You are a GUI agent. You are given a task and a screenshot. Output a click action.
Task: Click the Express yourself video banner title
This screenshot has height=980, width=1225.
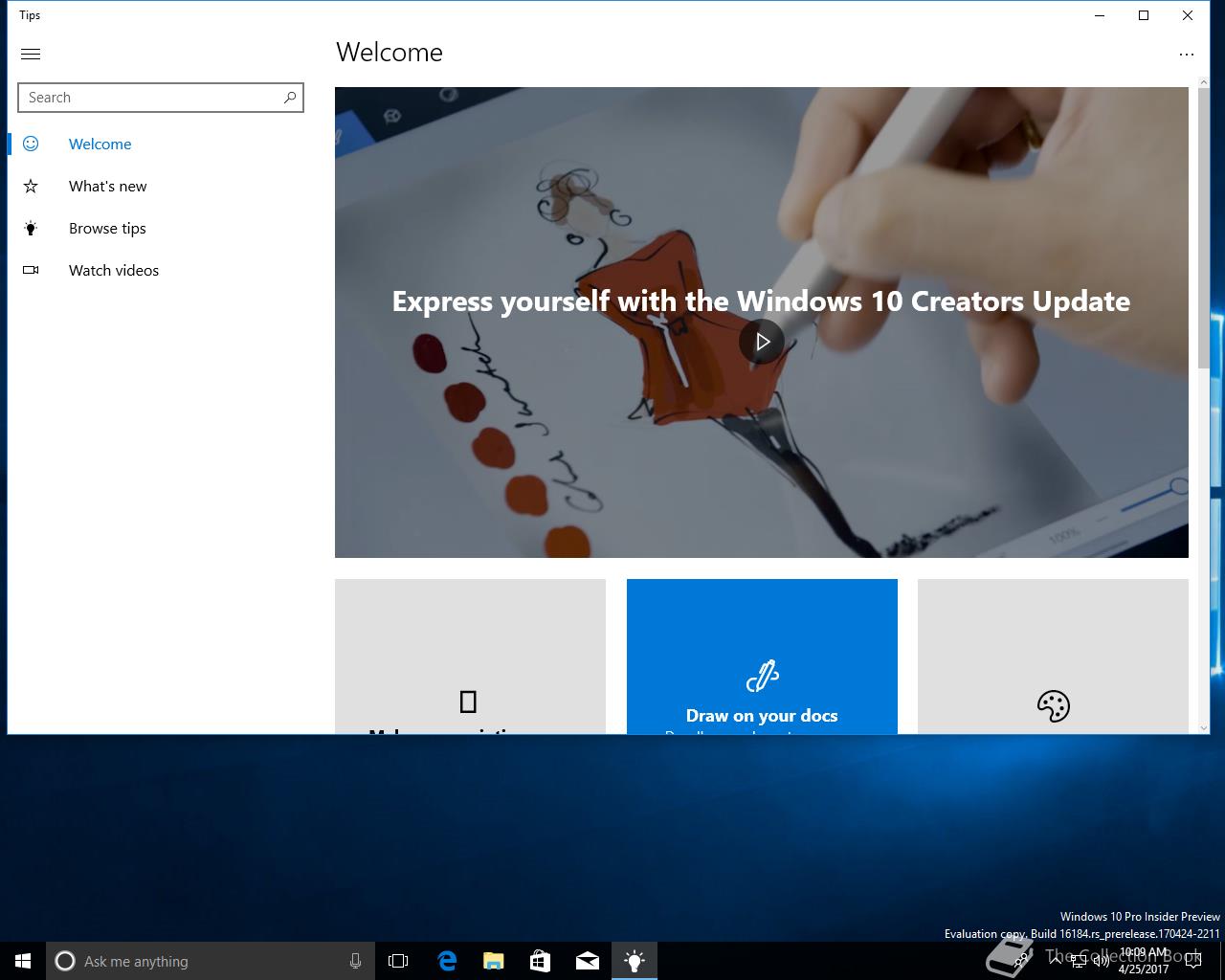761,301
